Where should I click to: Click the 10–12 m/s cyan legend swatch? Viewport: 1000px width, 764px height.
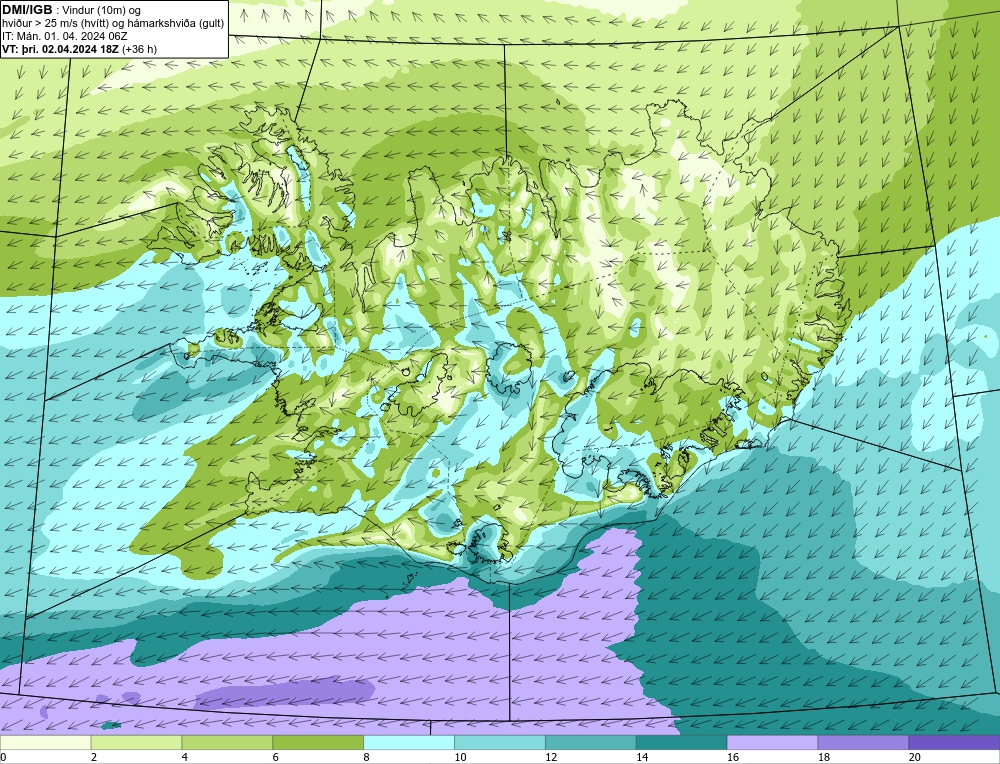499,742
